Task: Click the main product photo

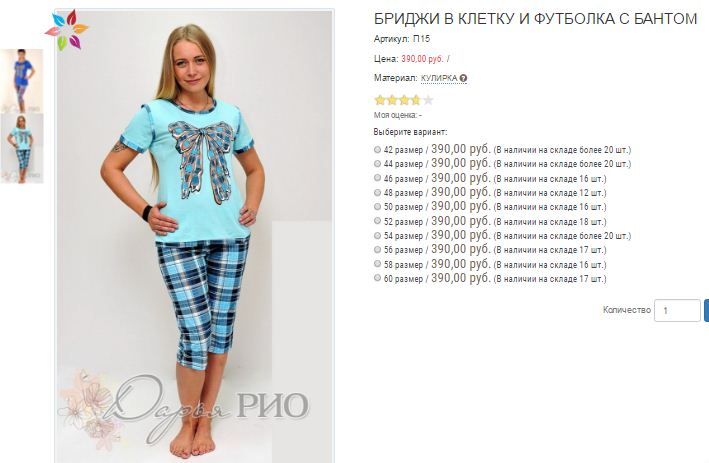Action: coord(194,235)
